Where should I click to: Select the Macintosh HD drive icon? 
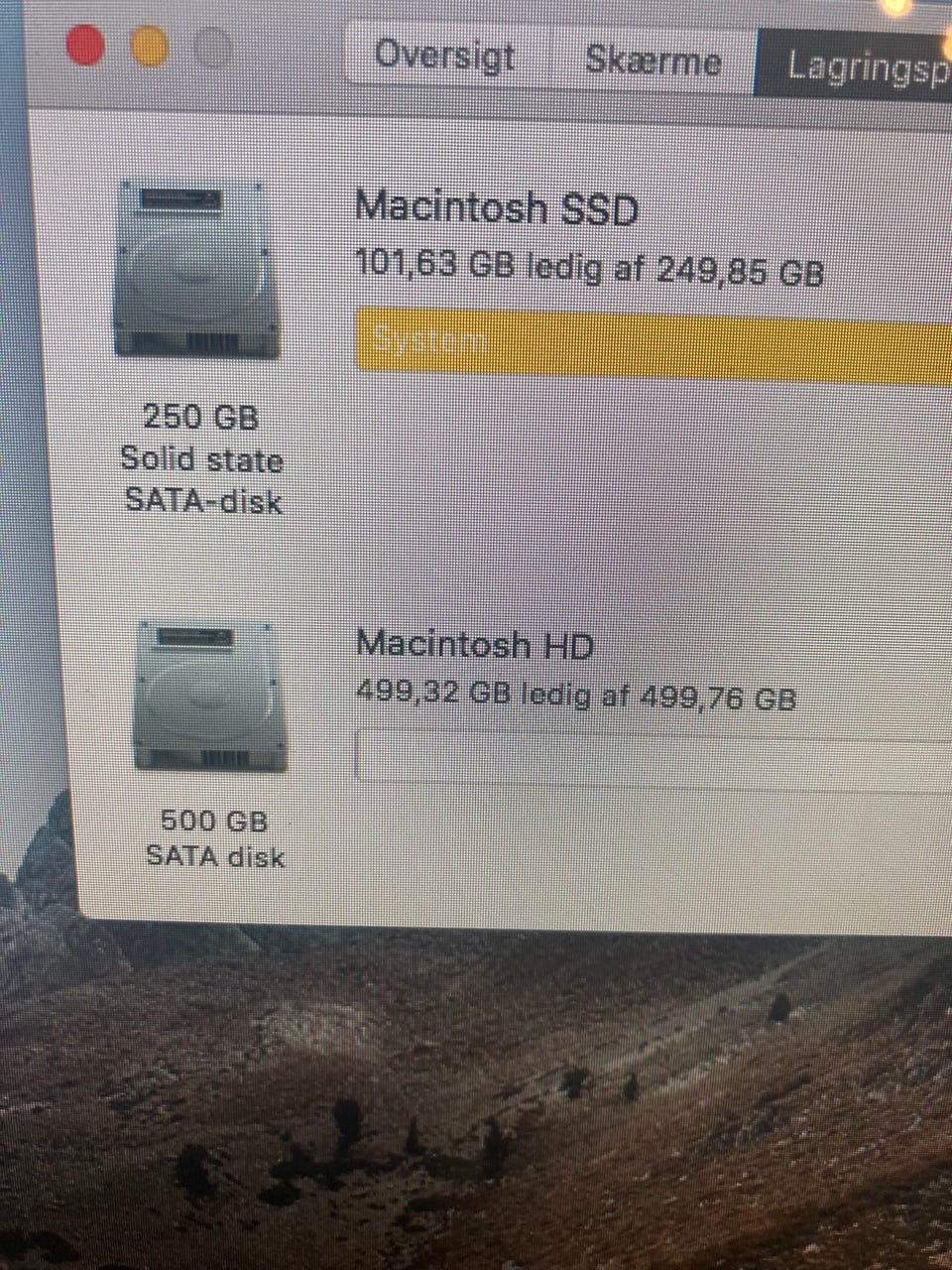(208, 697)
